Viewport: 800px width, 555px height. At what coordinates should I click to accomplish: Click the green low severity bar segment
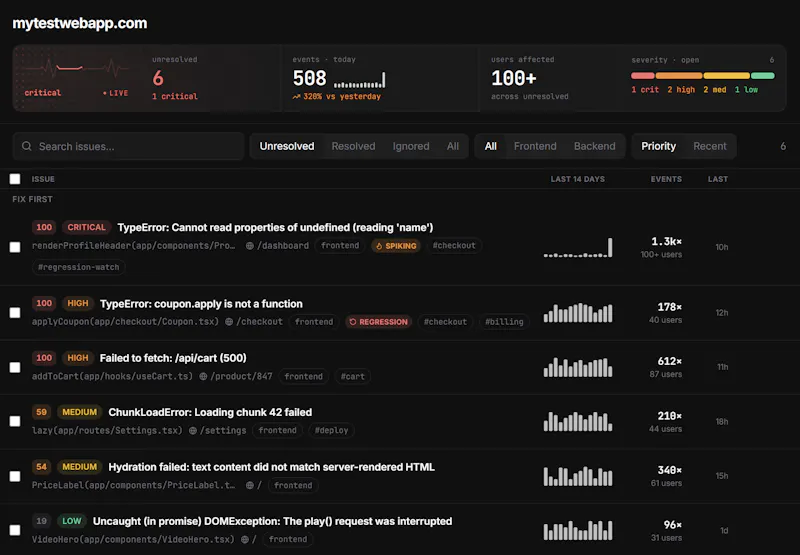763,75
